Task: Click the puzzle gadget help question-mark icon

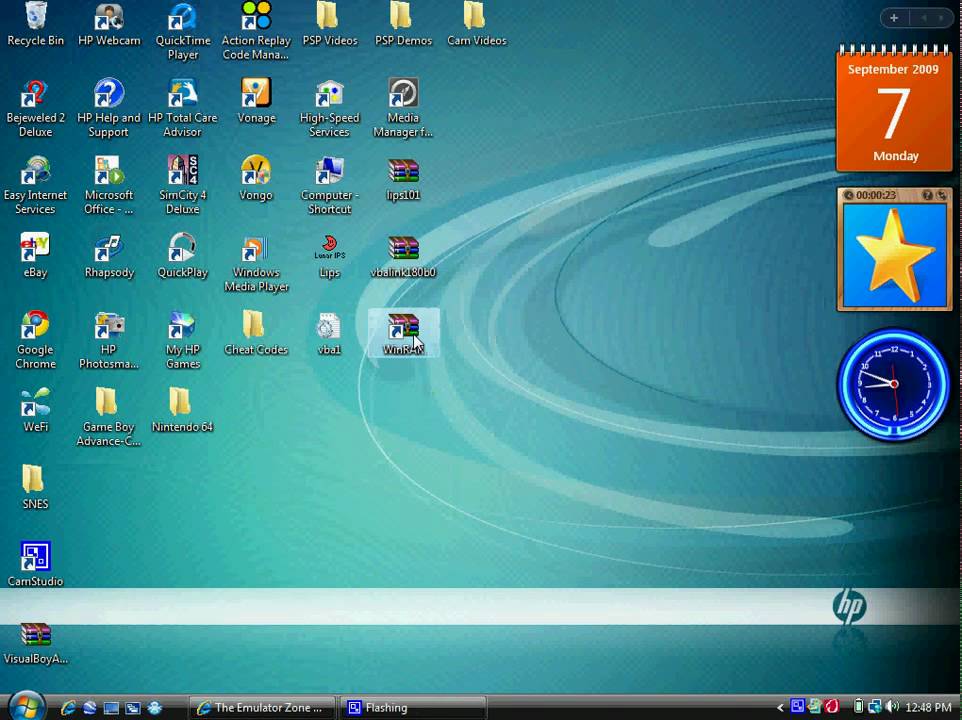Action: tap(927, 195)
